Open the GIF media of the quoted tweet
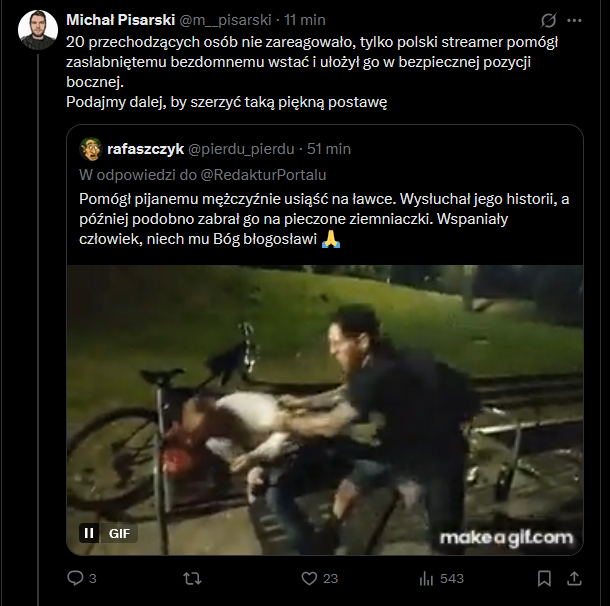 click(x=324, y=410)
